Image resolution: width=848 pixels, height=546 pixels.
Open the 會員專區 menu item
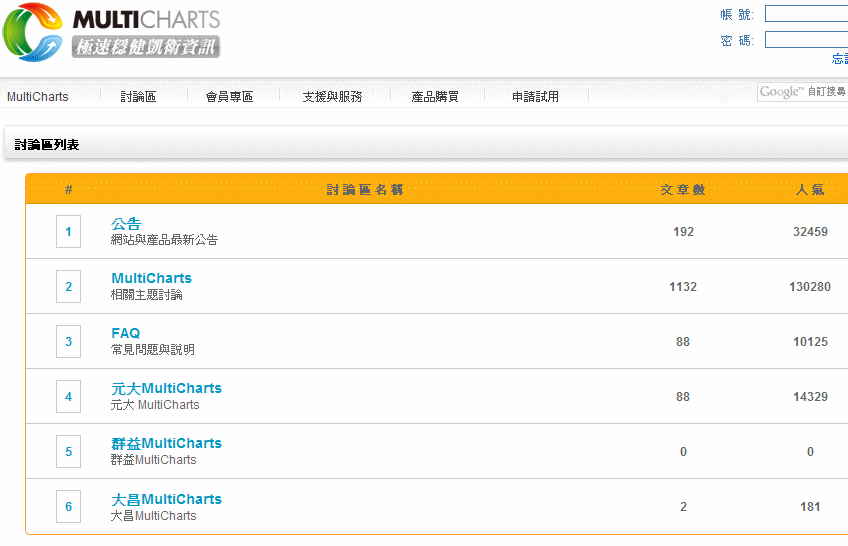coord(229,97)
